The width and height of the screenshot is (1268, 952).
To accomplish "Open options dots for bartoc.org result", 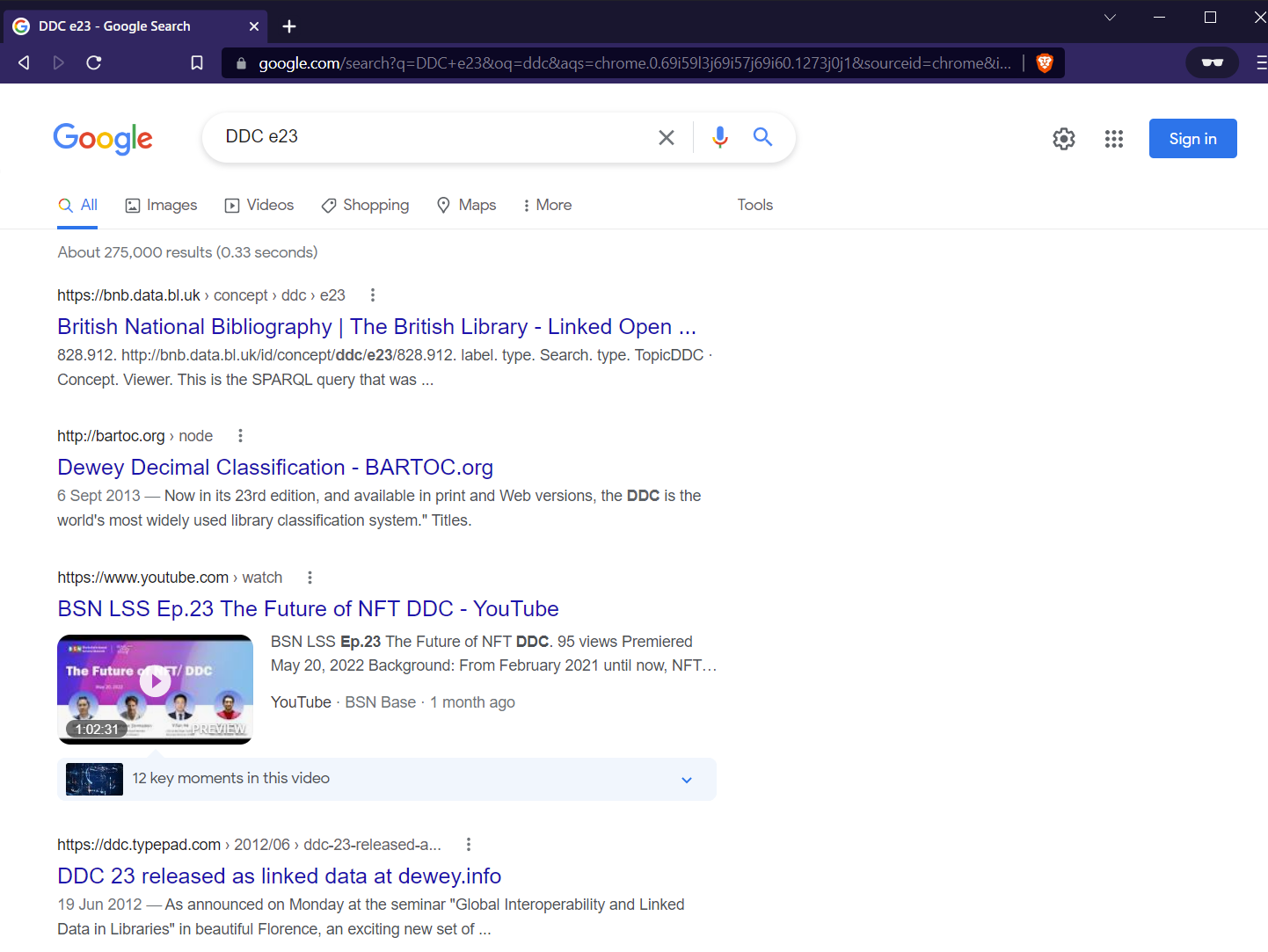I will 240,436.
